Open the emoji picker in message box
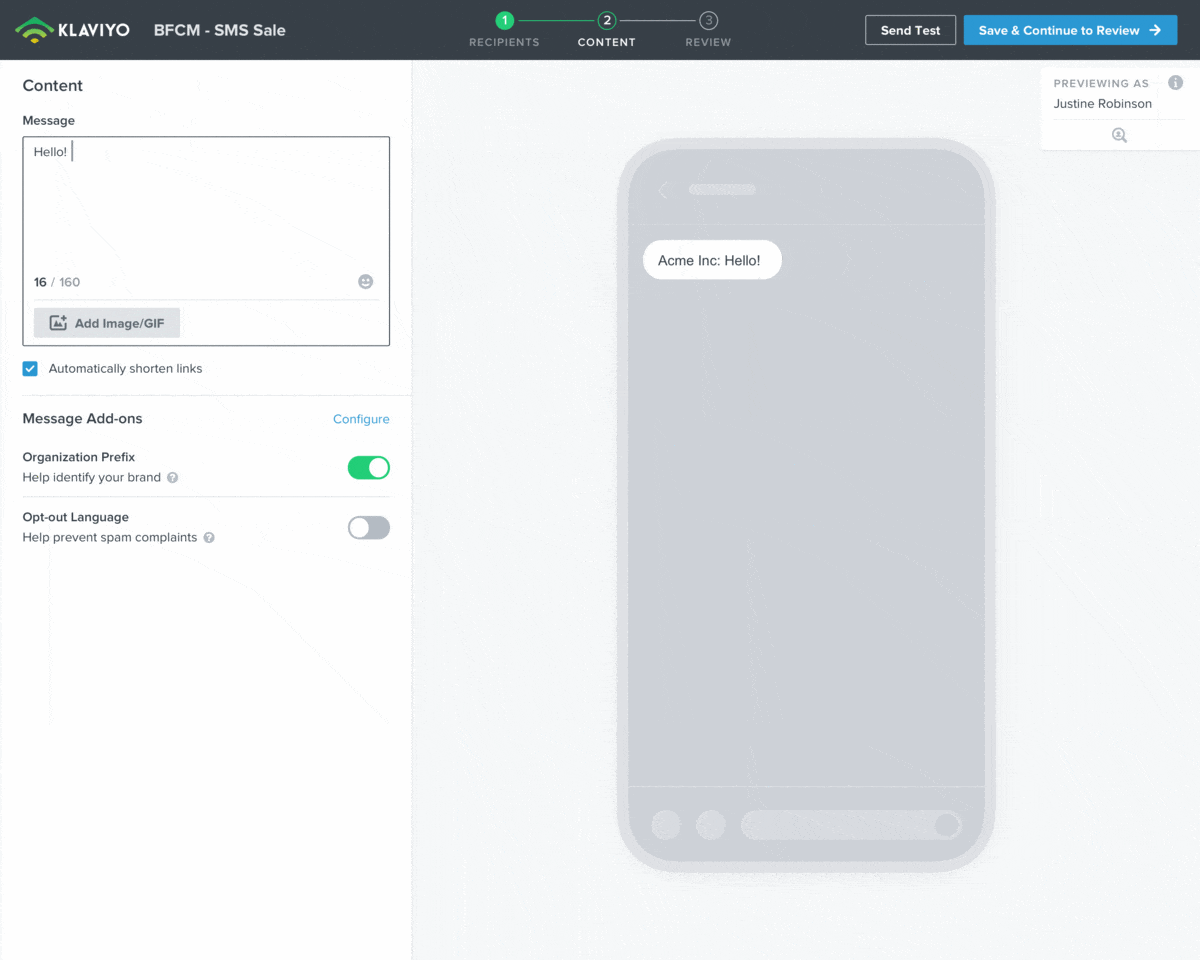 pyautogui.click(x=366, y=282)
